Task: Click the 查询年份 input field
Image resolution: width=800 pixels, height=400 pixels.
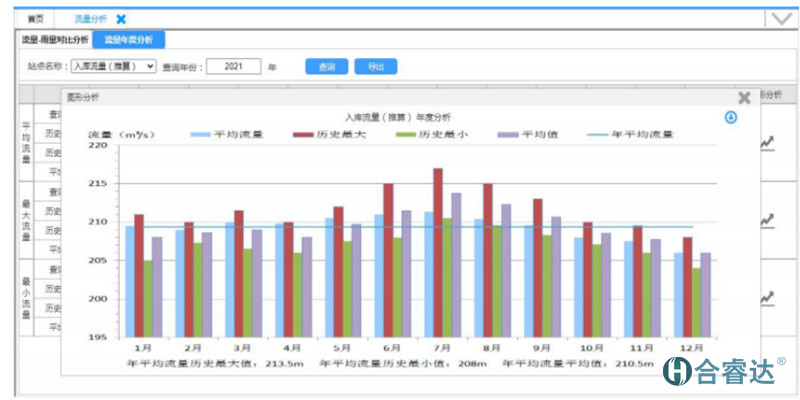Action: tap(233, 67)
